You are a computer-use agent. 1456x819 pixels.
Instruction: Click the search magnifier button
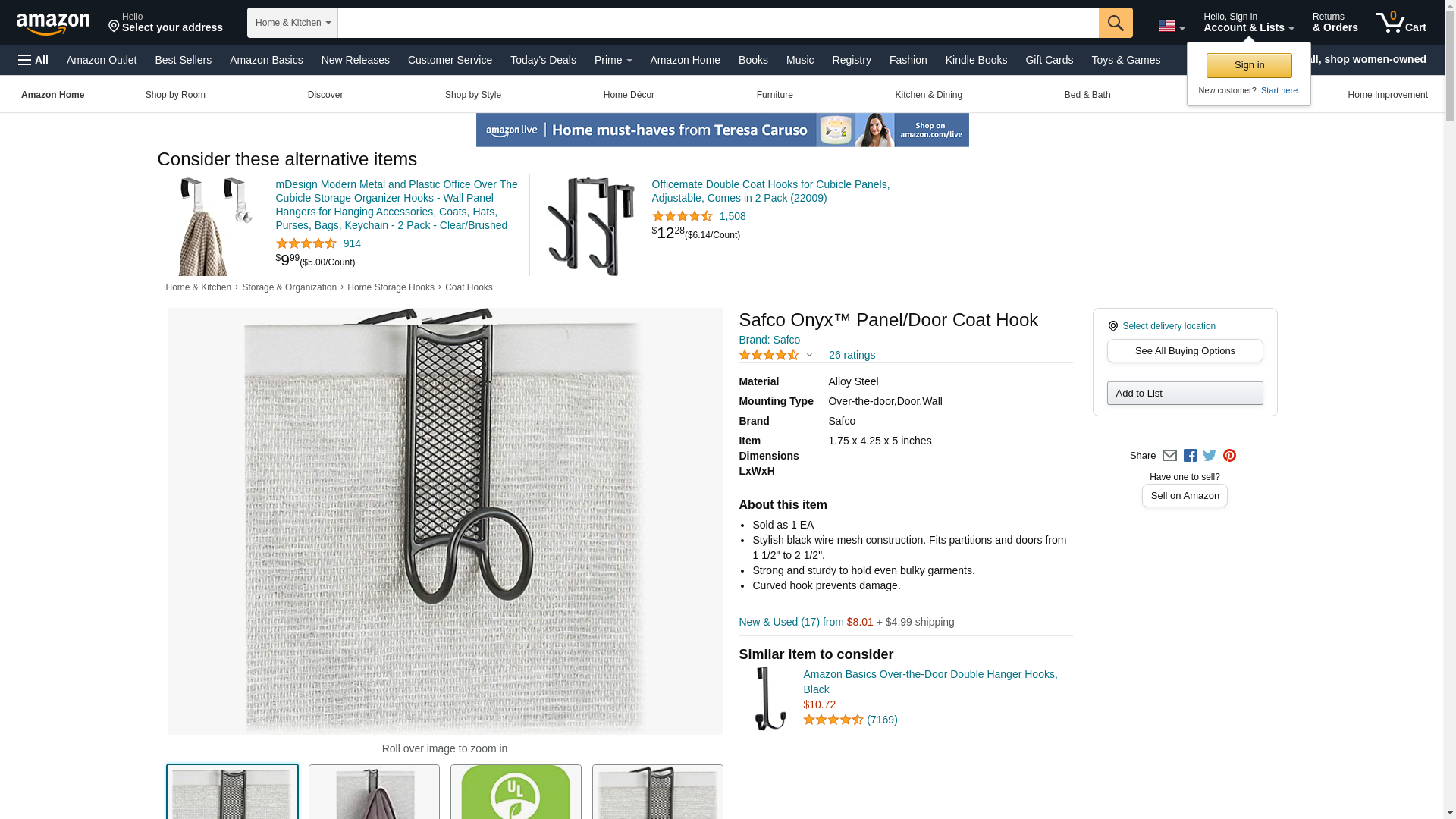pos(1116,23)
